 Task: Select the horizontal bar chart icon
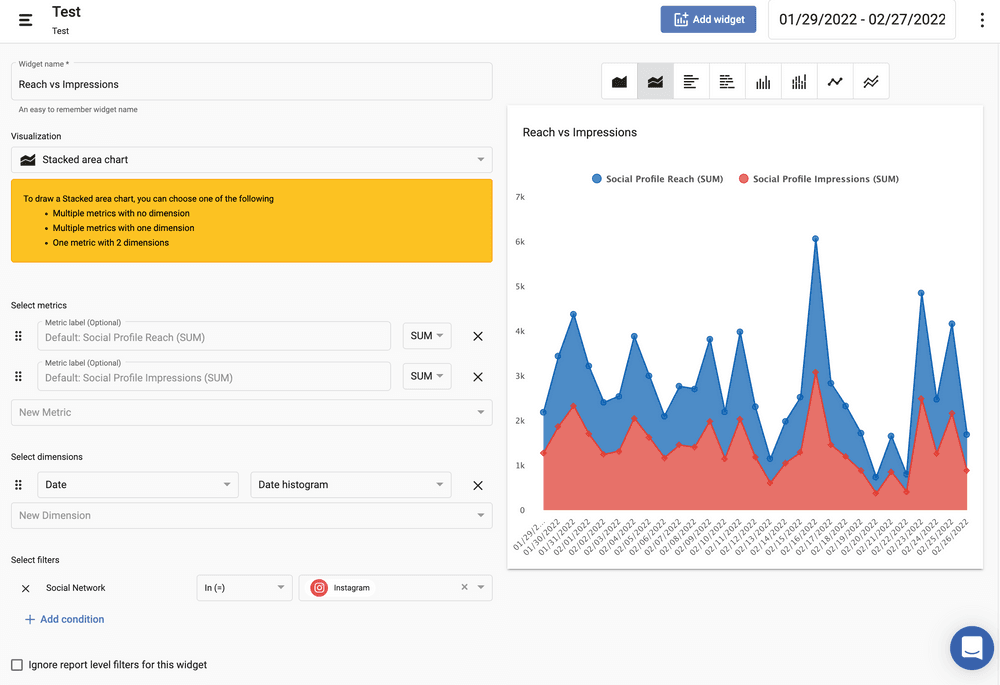[x=691, y=82]
